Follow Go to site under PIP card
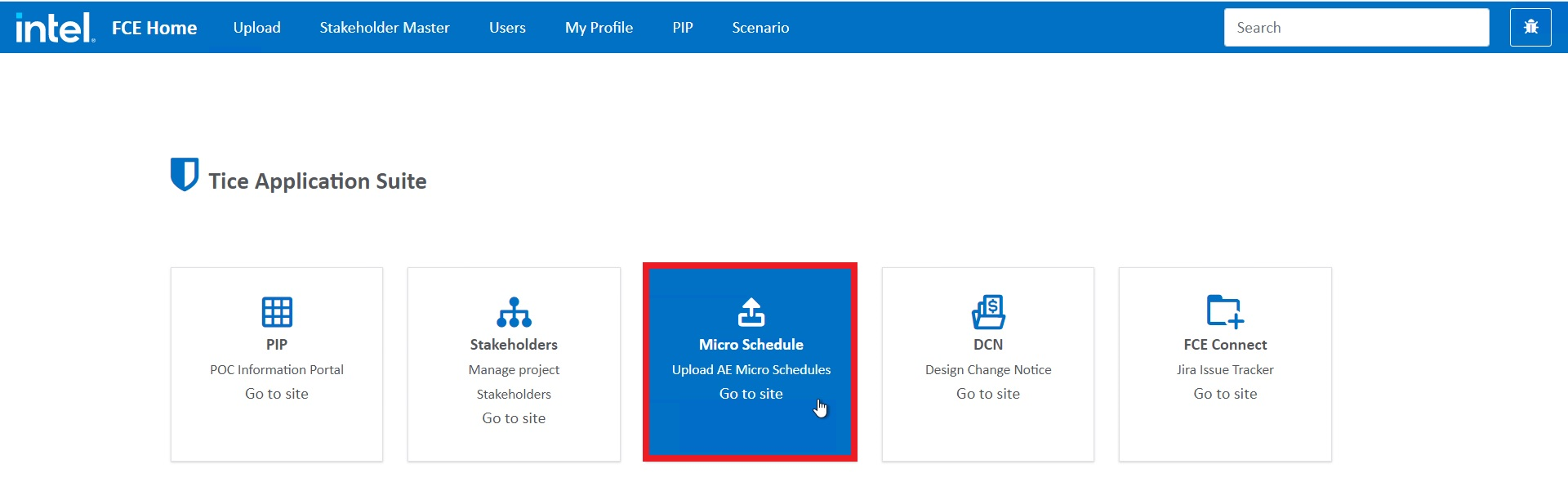1568x500 pixels. (277, 394)
